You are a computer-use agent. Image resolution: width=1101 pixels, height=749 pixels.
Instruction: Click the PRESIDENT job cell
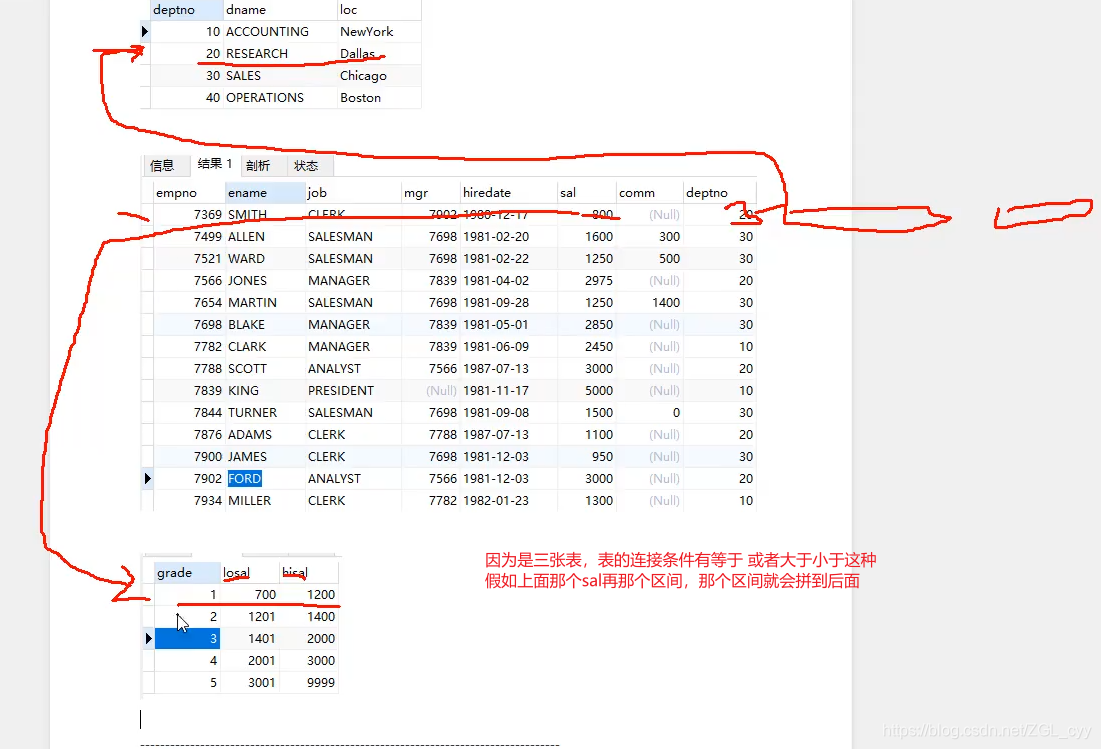click(x=353, y=390)
